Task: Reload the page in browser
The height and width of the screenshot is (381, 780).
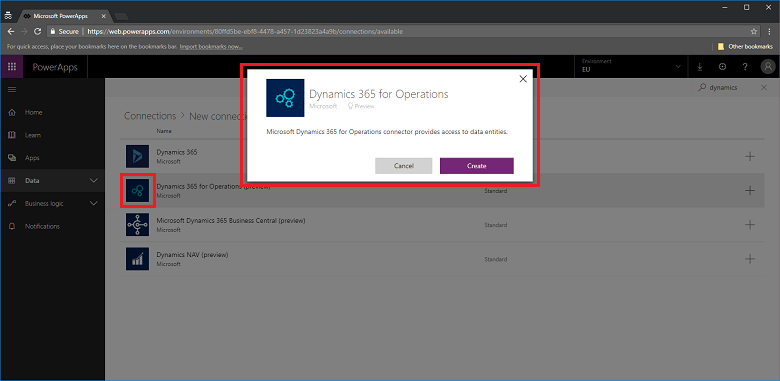Action: pos(37,31)
